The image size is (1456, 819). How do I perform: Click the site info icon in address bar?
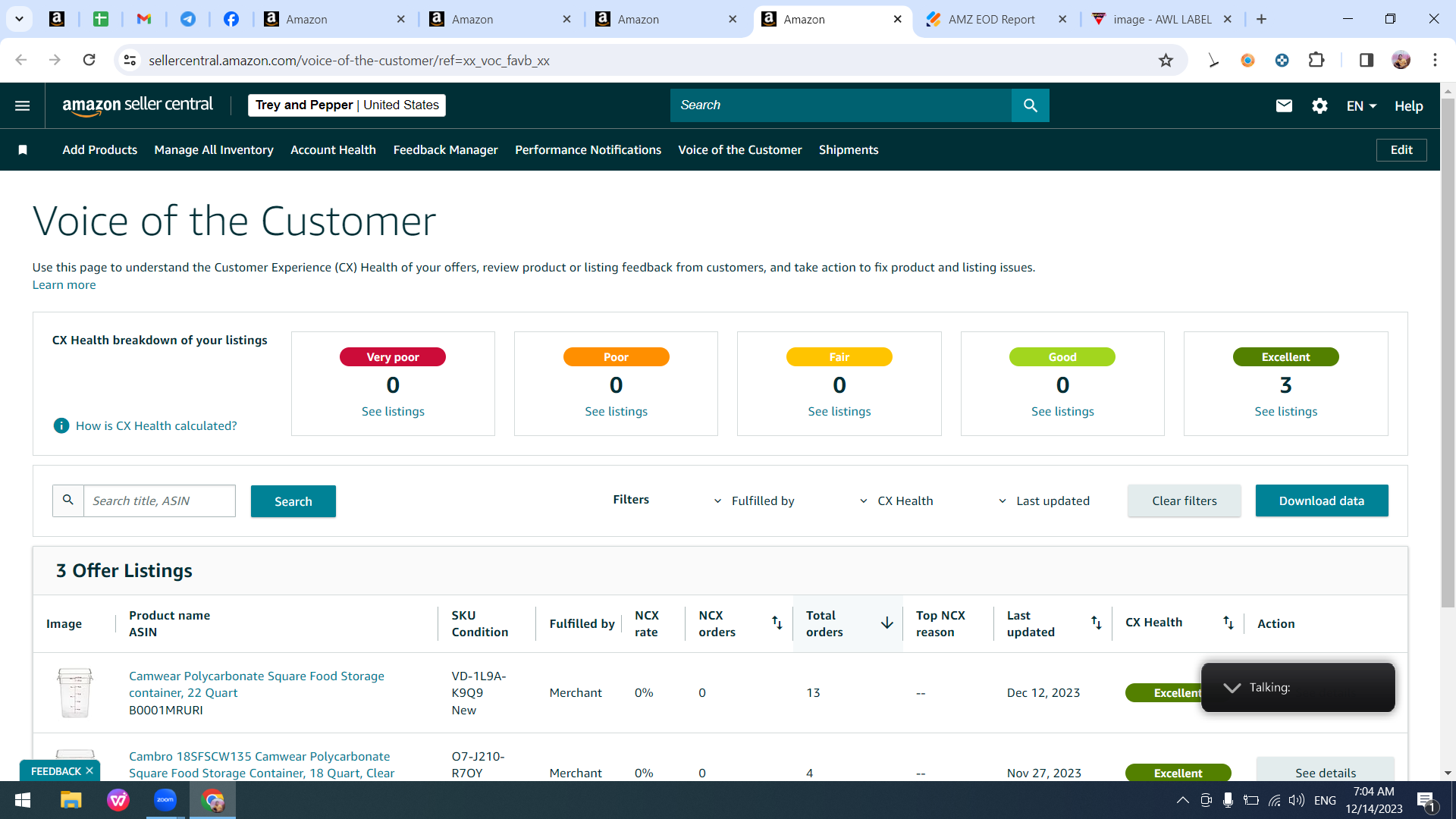coord(130,60)
